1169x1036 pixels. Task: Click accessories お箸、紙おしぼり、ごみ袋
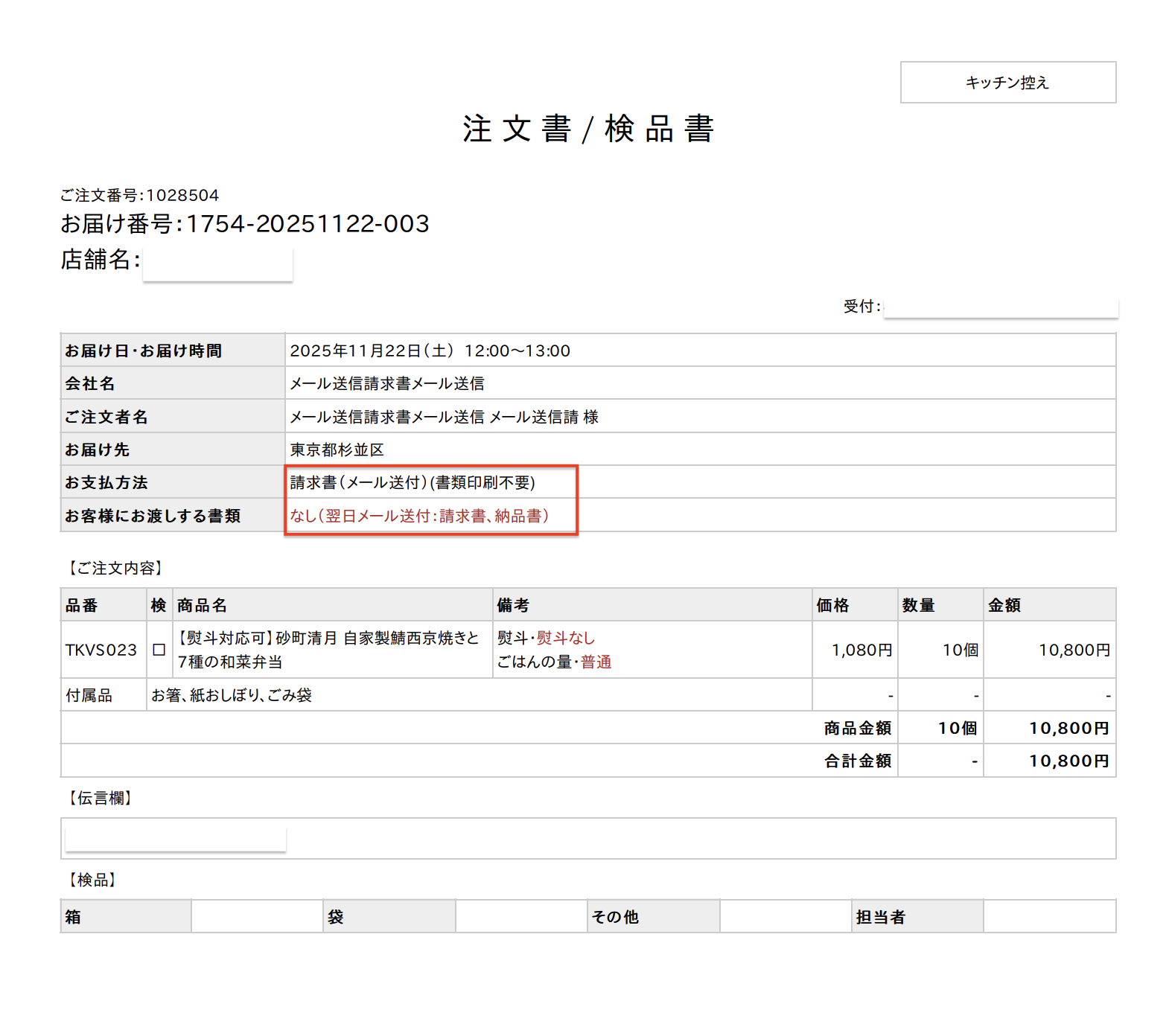pos(232,695)
